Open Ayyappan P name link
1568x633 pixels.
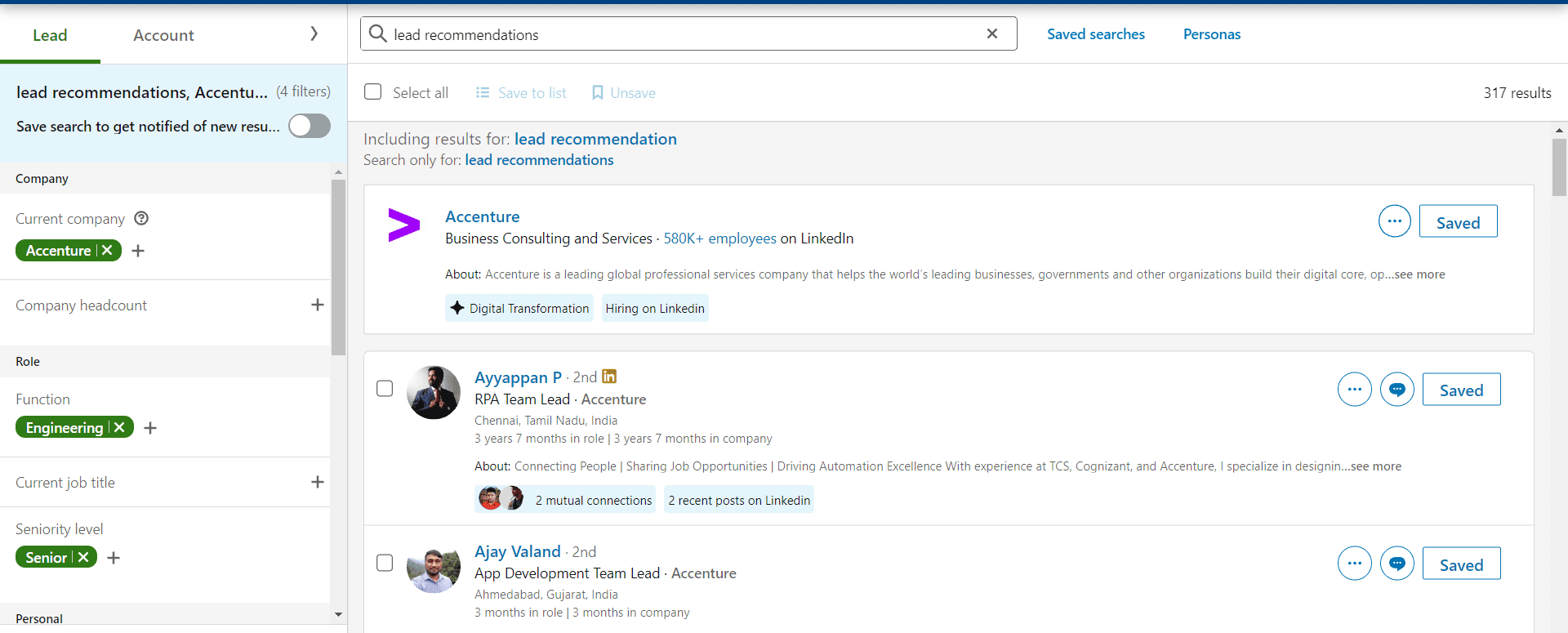[x=518, y=377]
